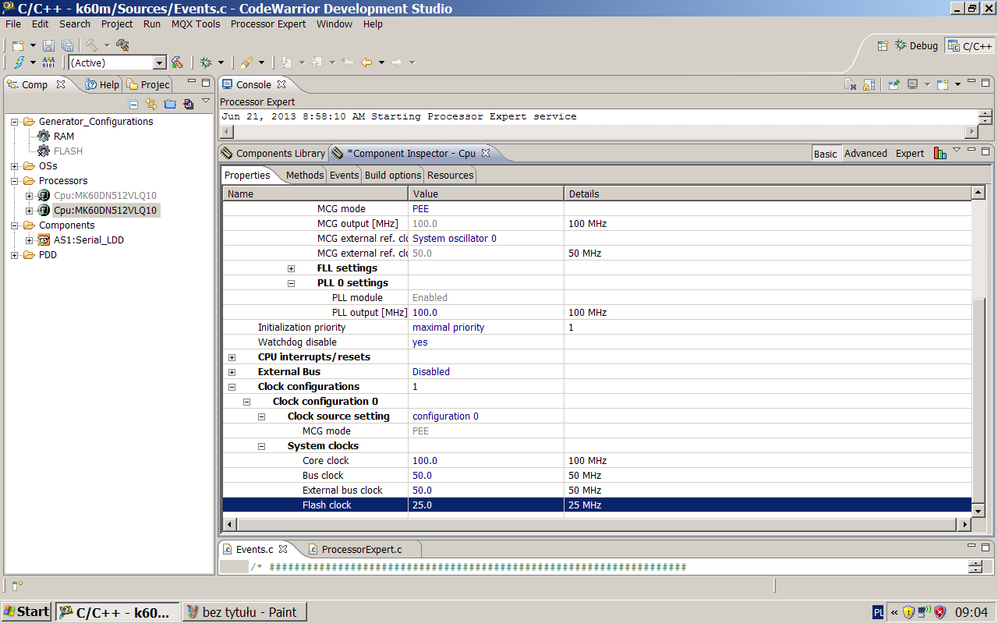Click the Pin Console icon
This screenshot has width=998, height=624.
[894, 85]
